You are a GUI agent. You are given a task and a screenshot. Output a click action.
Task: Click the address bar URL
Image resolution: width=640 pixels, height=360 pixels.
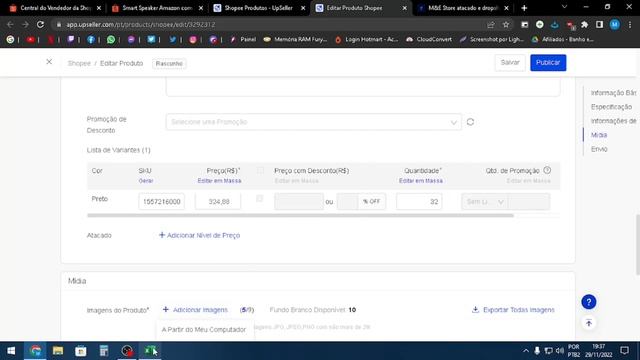point(140,24)
